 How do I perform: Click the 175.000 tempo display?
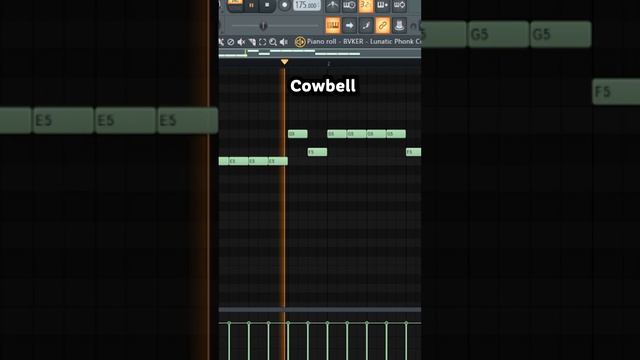pyautogui.click(x=307, y=5)
